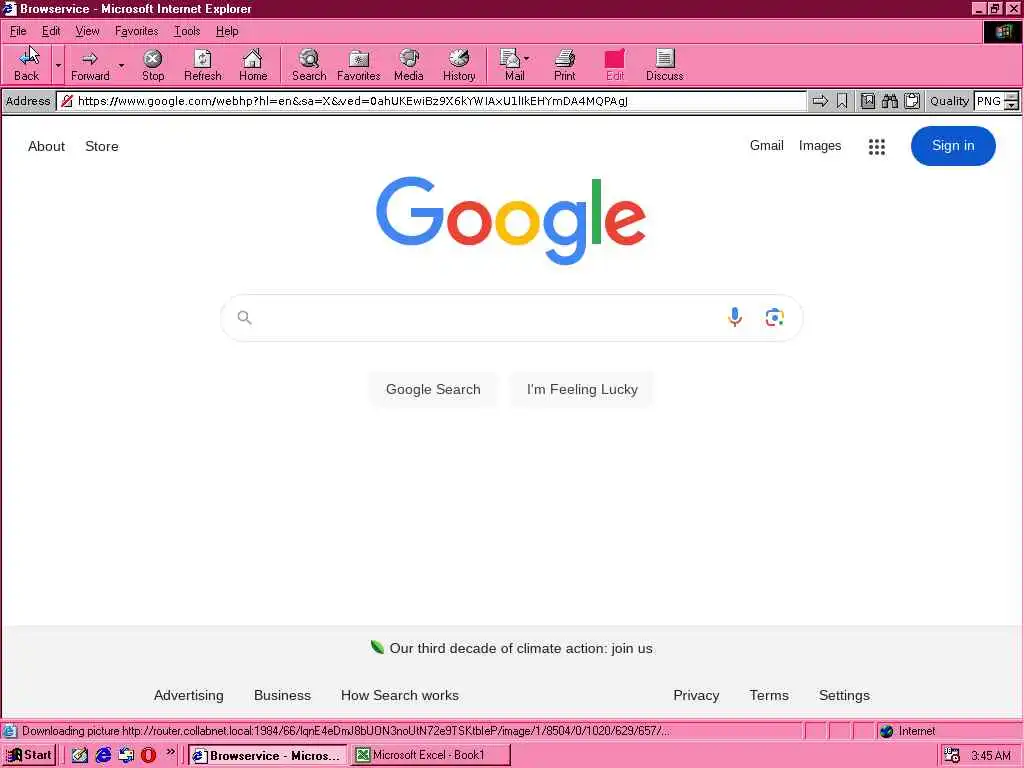Open Outlook Express quick launch icon

click(126, 755)
